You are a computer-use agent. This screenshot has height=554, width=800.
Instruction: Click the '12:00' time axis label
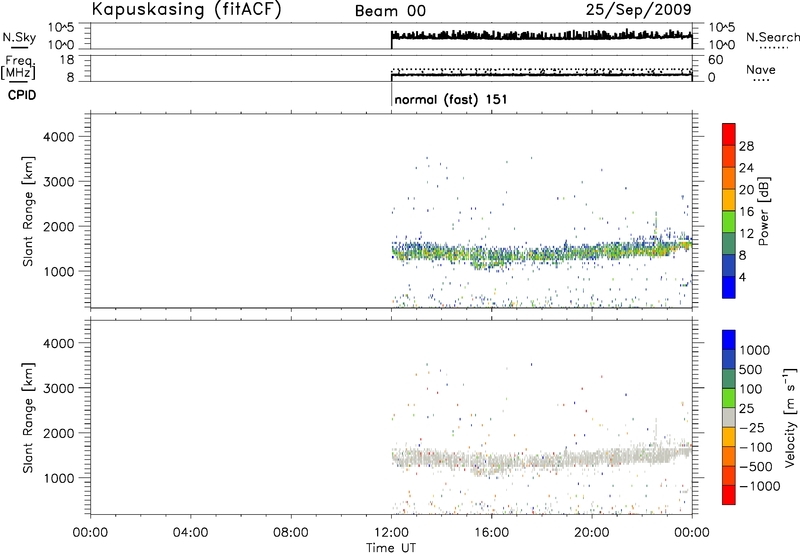tap(391, 533)
